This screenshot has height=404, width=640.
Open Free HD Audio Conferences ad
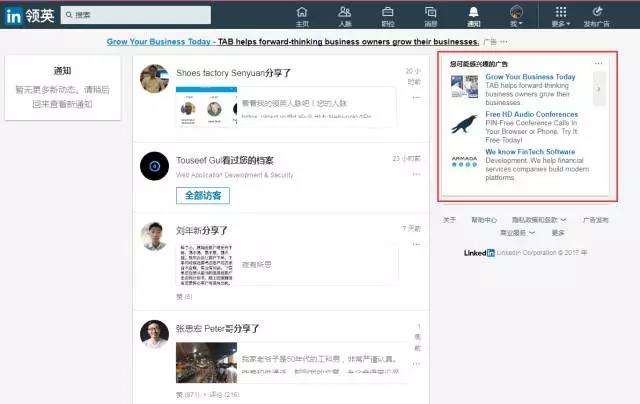click(x=531, y=114)
